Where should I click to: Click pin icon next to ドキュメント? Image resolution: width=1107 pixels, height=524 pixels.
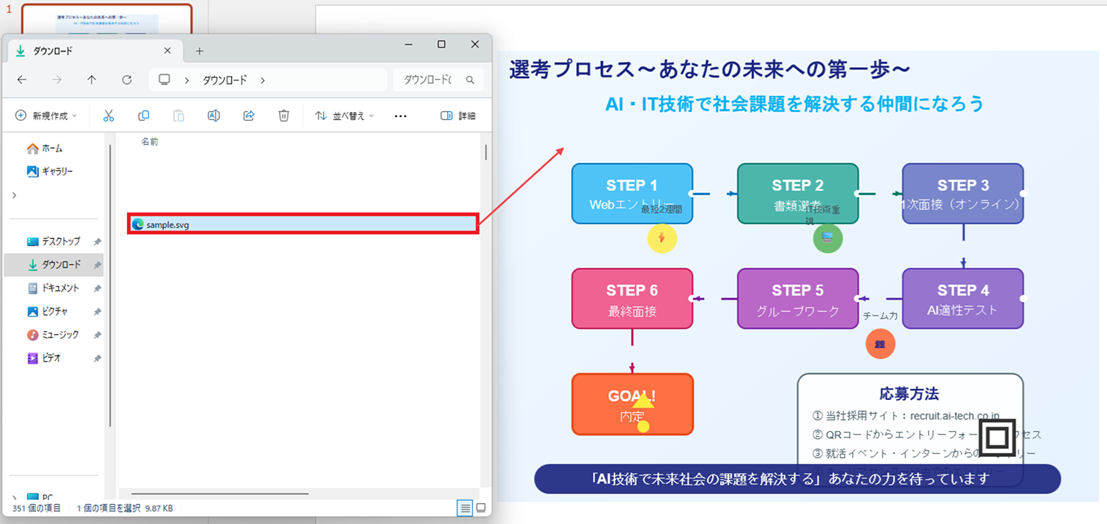pyautogui.click(x=97, y=288)
